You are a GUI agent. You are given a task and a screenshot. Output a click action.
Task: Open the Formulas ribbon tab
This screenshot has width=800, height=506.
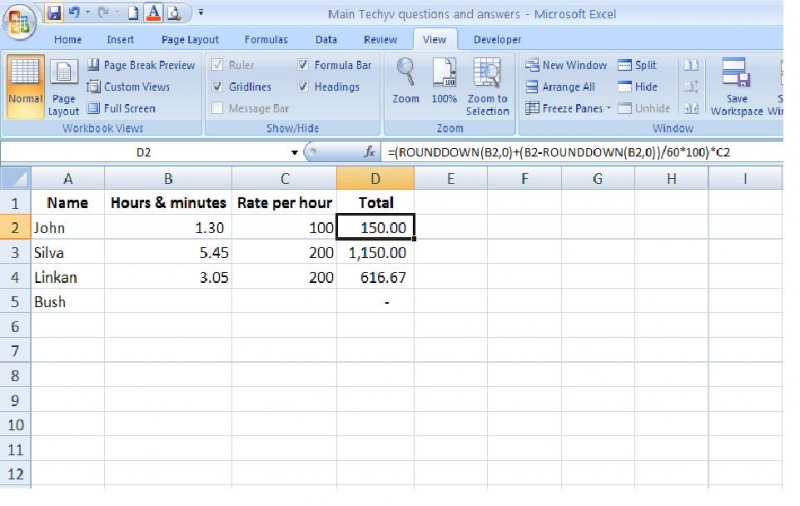point(265,40)
